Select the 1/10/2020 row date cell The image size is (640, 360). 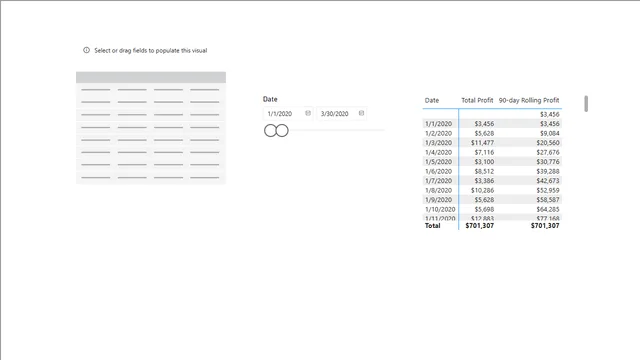point(440,209)
